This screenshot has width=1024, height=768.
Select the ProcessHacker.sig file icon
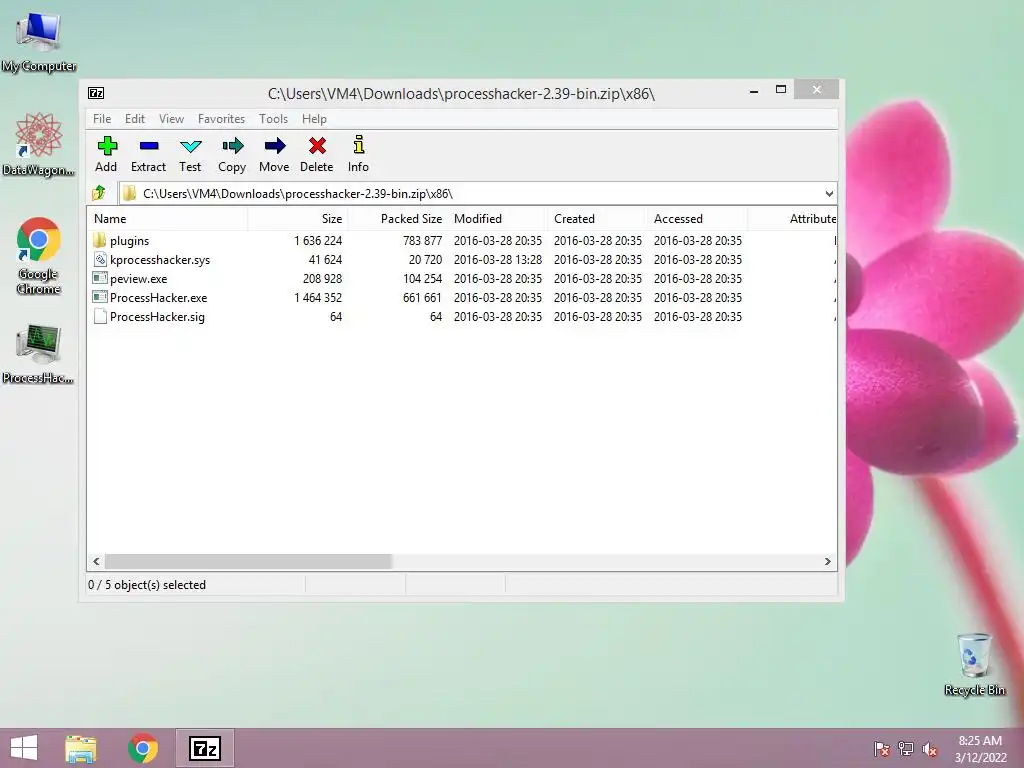point(99,317)
